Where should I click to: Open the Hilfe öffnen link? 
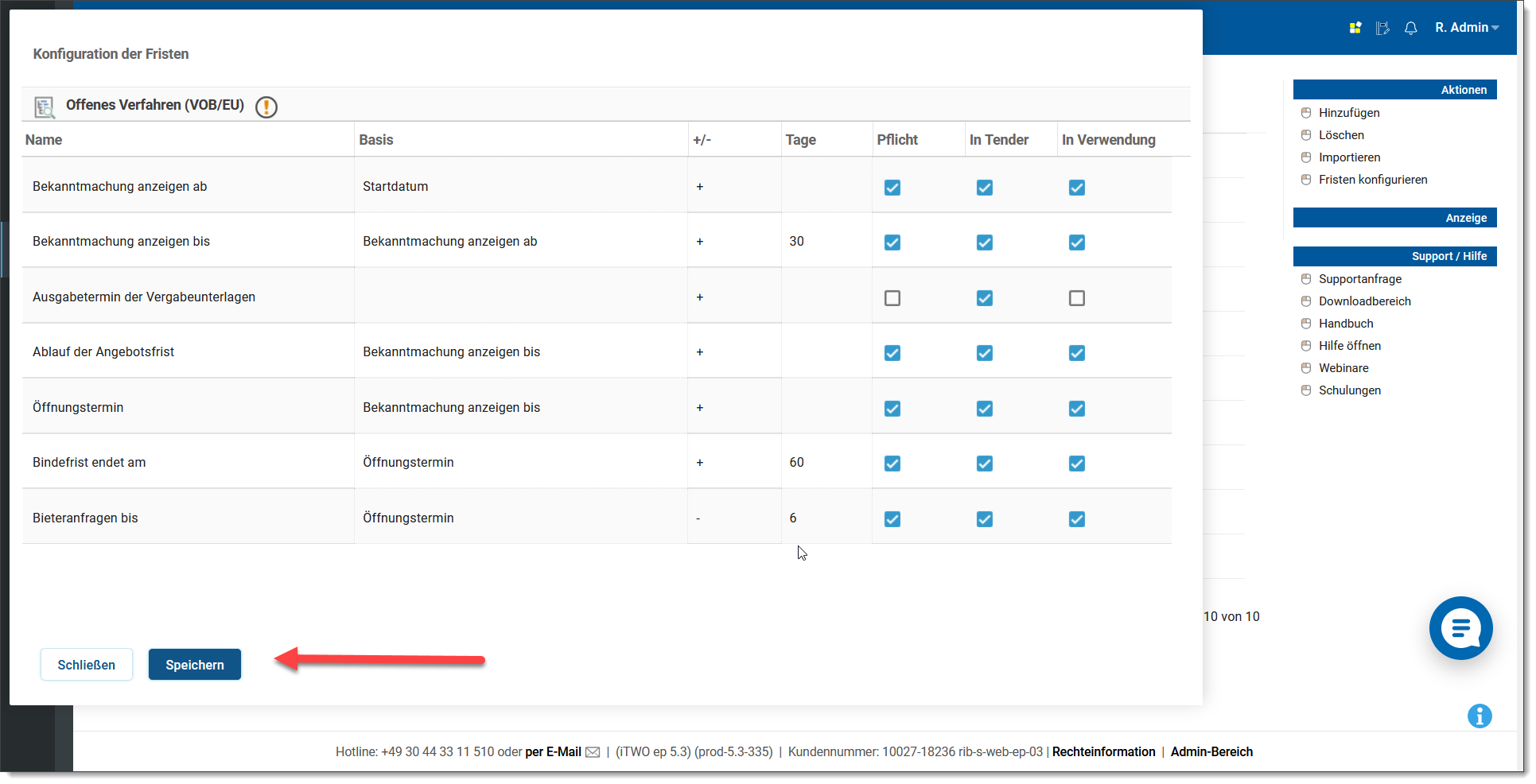(1350, 346)
